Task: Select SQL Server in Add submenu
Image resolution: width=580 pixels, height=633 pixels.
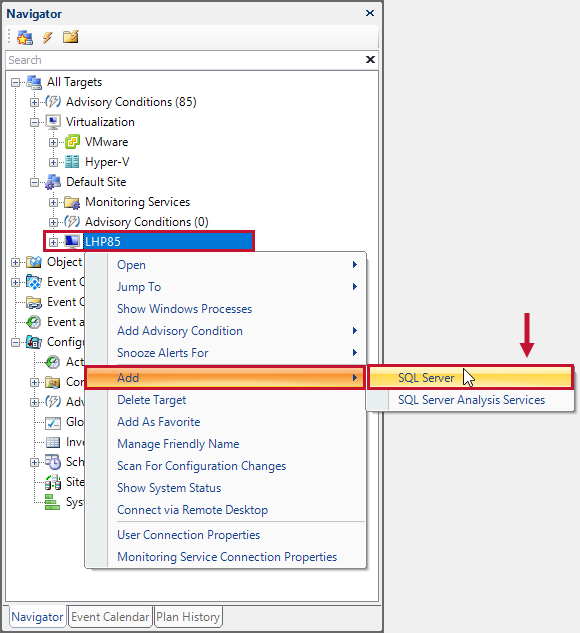Action: (x=471, y=377)
